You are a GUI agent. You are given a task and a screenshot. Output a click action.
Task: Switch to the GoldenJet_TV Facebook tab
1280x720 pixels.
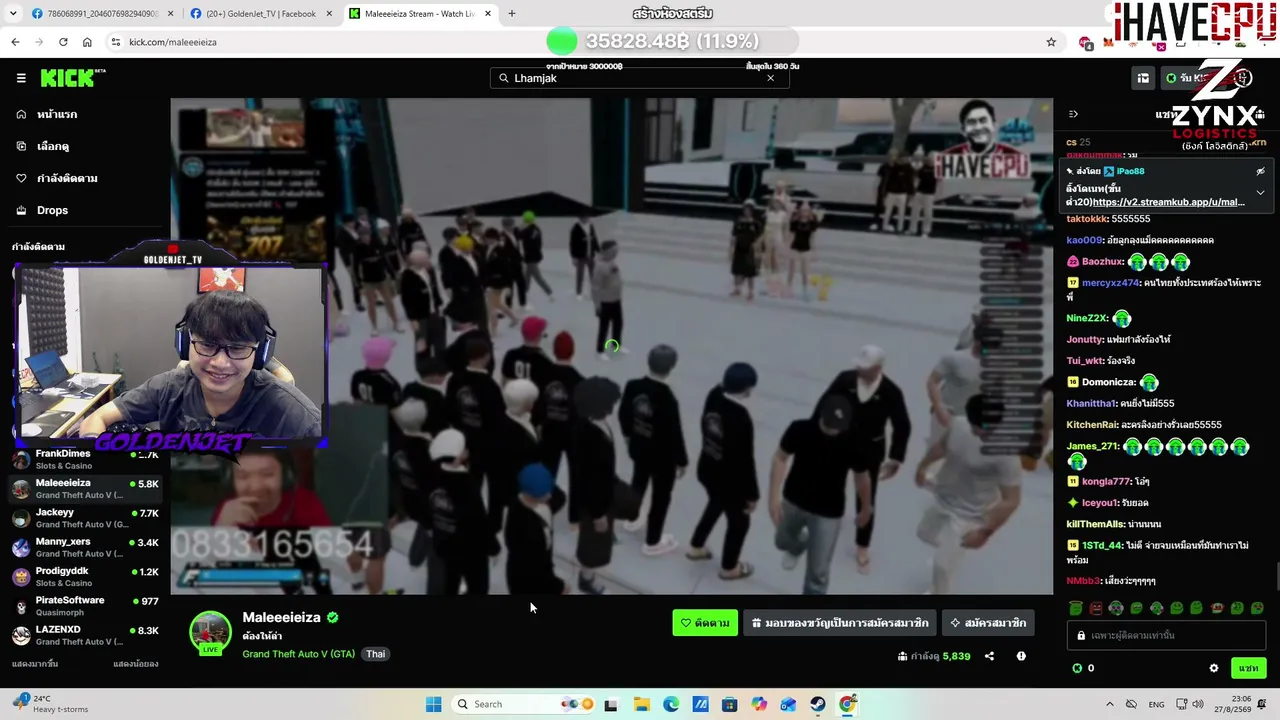(x=262, y=14)
